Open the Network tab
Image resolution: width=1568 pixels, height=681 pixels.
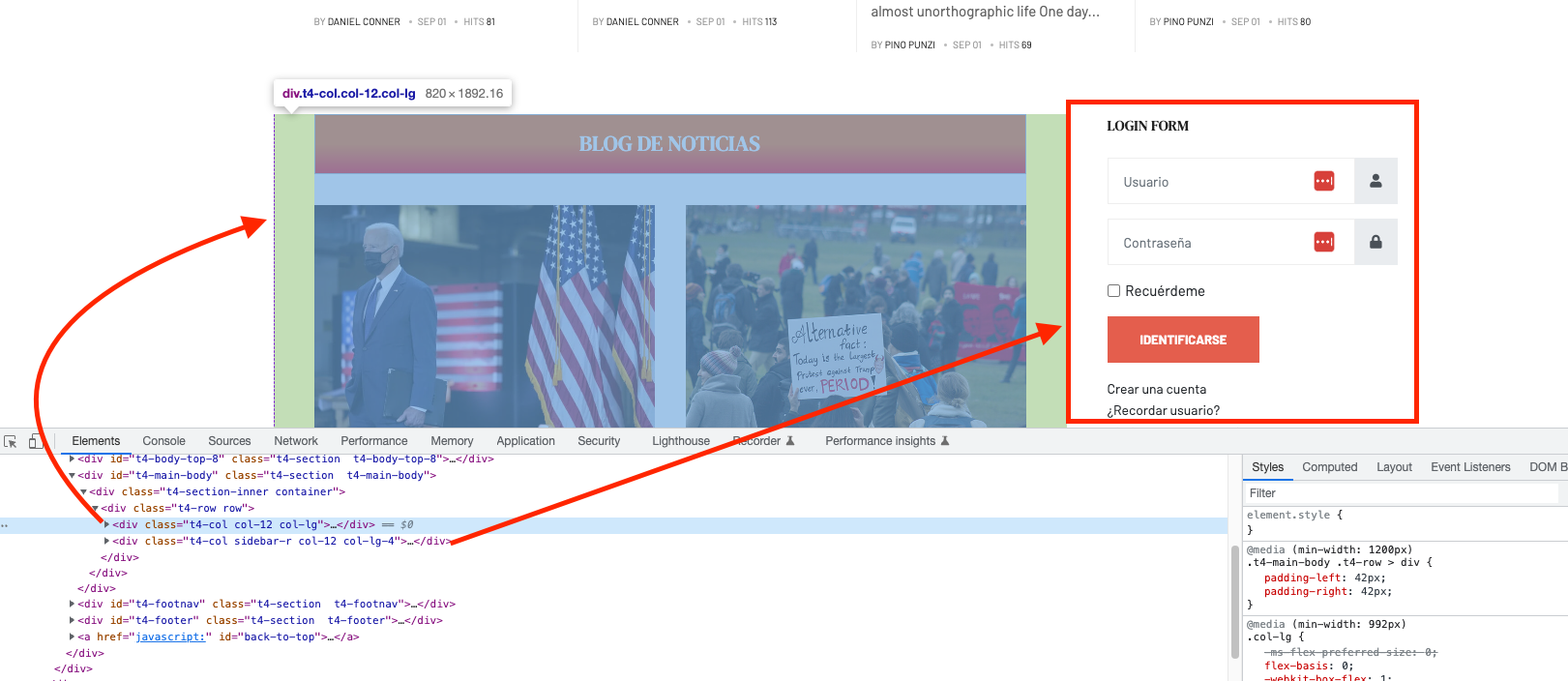296,441
